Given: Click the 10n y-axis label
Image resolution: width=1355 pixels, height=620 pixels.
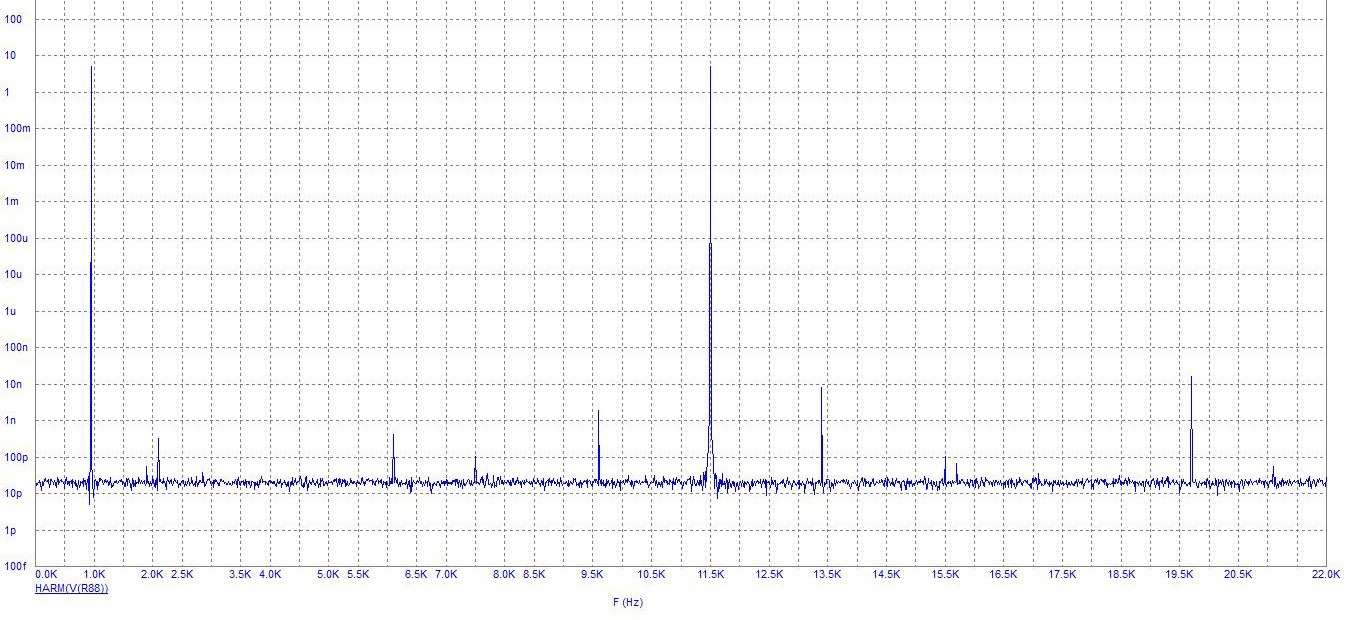Looking at the screenshot, I should pyautogui.click(x=15, y=384).
